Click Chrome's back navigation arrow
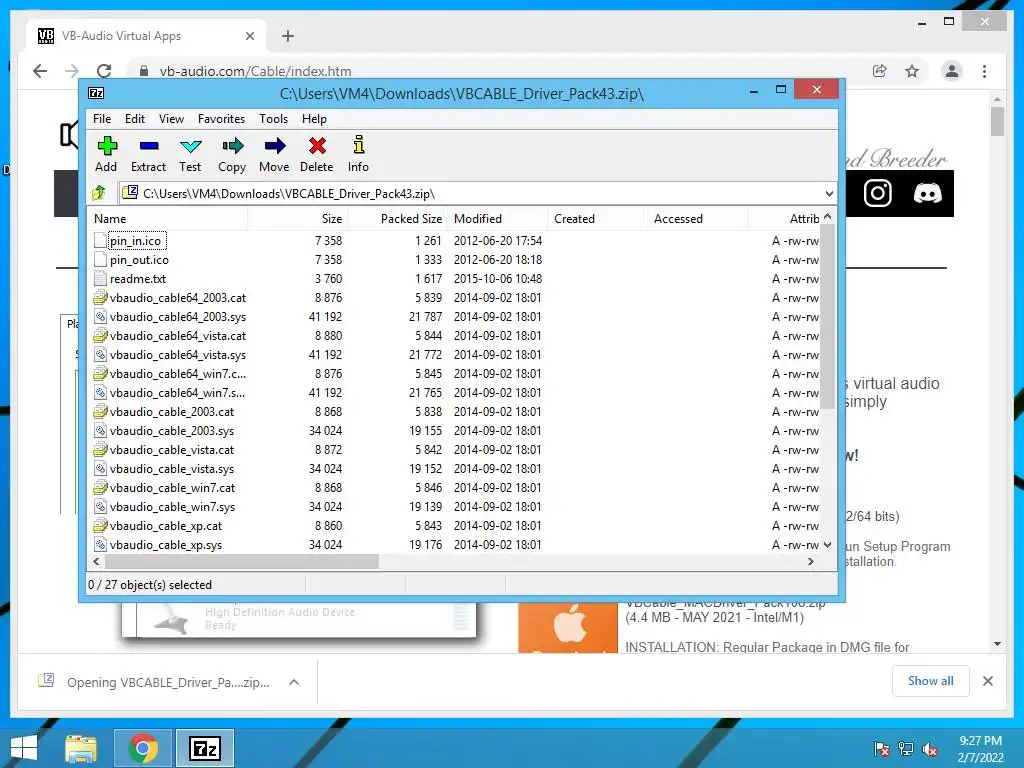The height and width of the screenshot is (768, 1024). (x=40, y=71)
